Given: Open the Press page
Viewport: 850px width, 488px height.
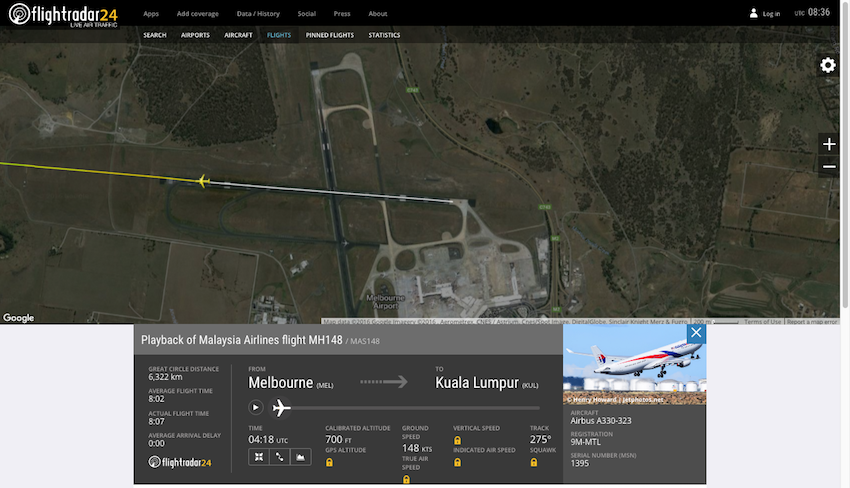Looking at the screenshot, I should (342, 14).
